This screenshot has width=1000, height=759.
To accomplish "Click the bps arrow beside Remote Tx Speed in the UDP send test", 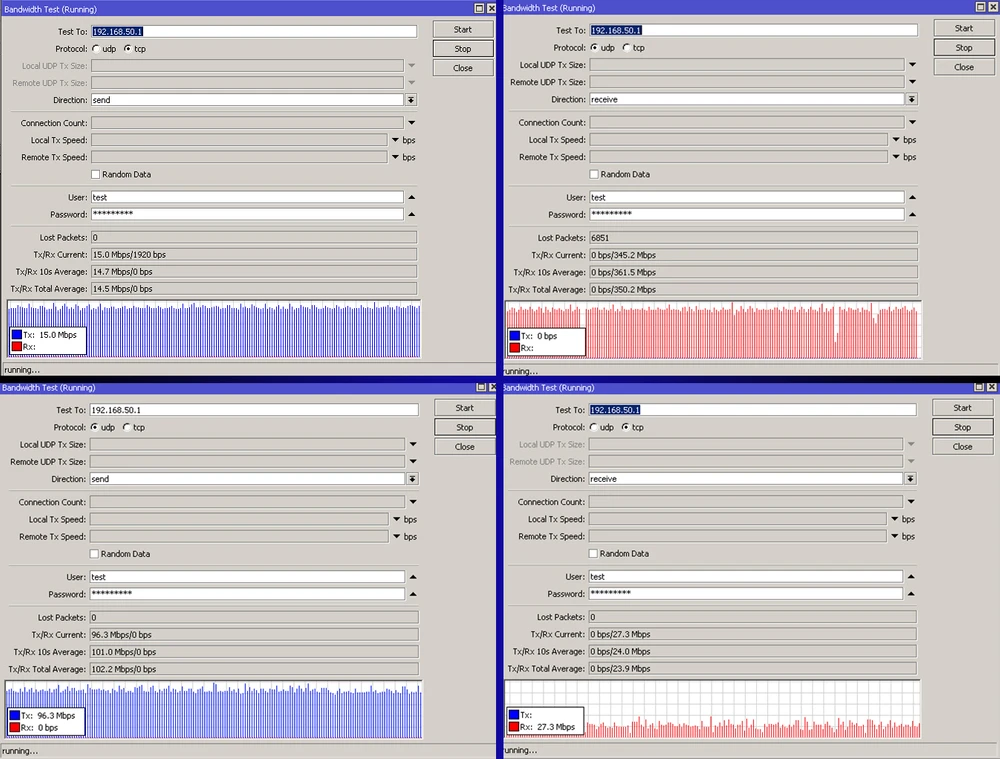I will pyautogui.click(x=395, y=537).
